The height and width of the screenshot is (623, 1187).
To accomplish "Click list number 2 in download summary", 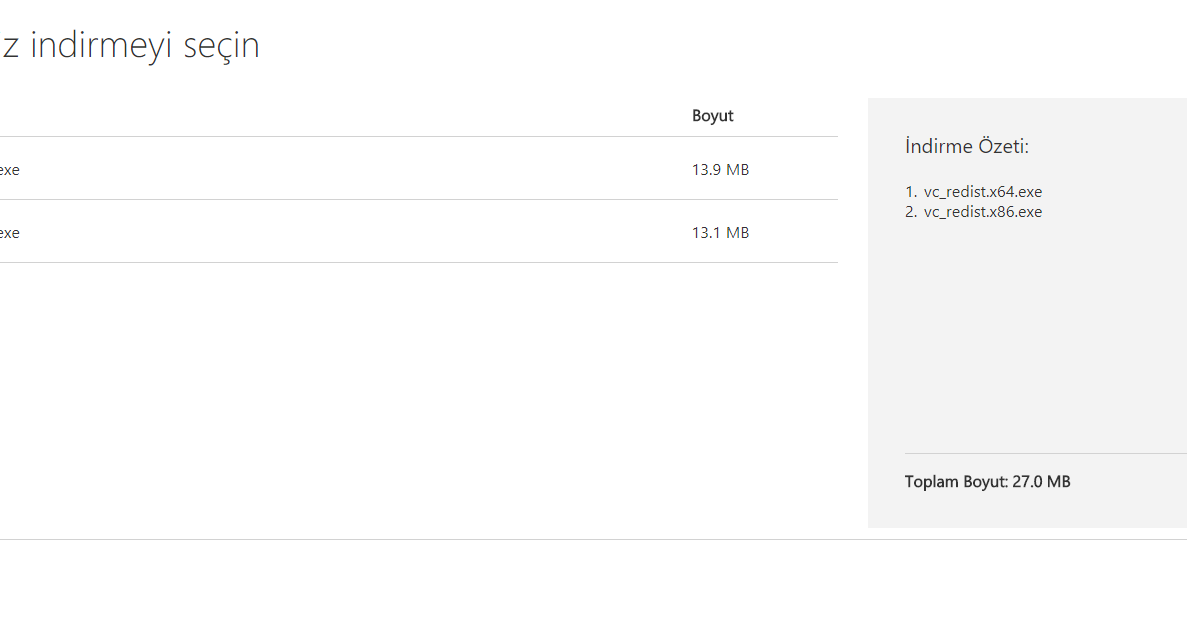I will click(x=911, y=212).
